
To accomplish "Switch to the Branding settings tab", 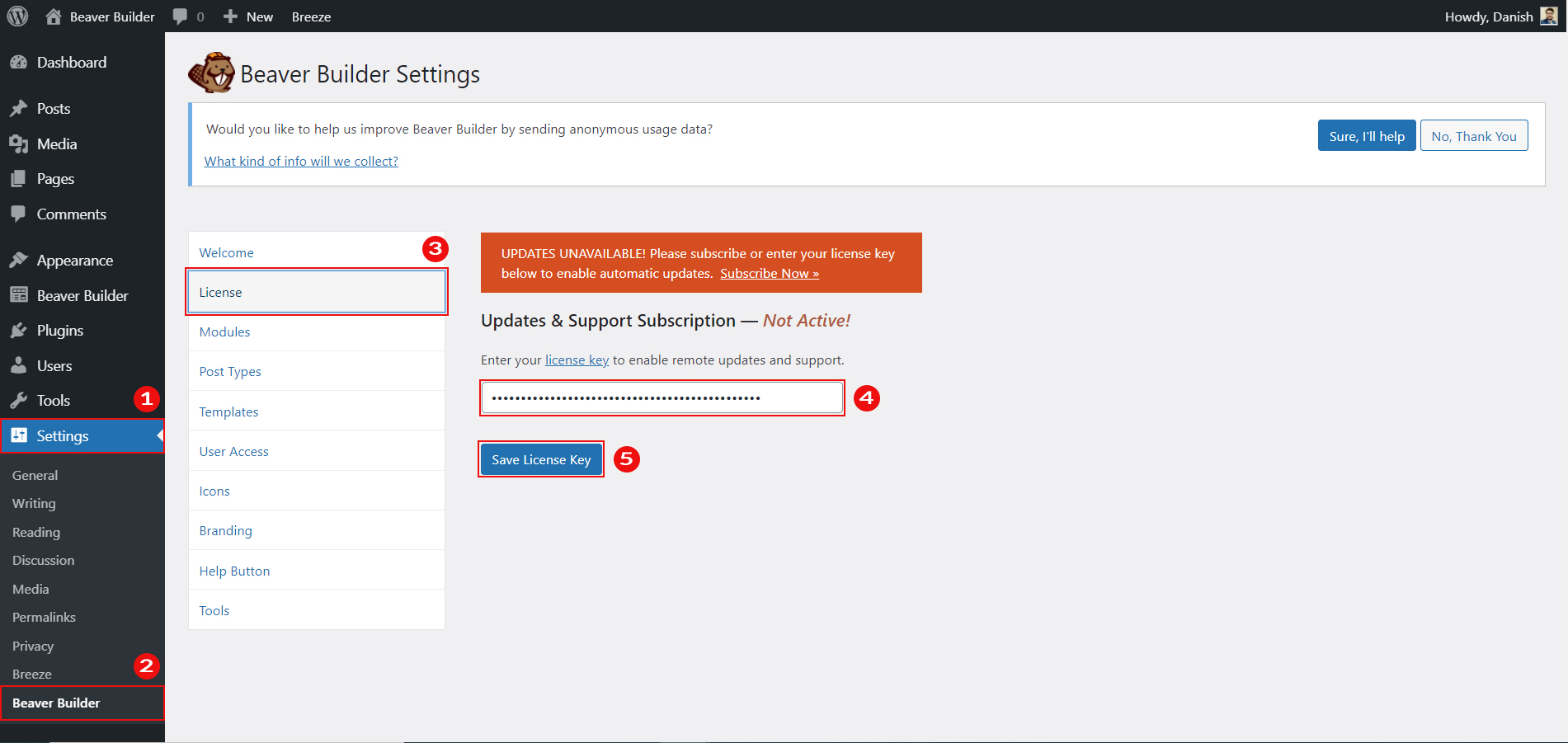I will coord(225,531).
